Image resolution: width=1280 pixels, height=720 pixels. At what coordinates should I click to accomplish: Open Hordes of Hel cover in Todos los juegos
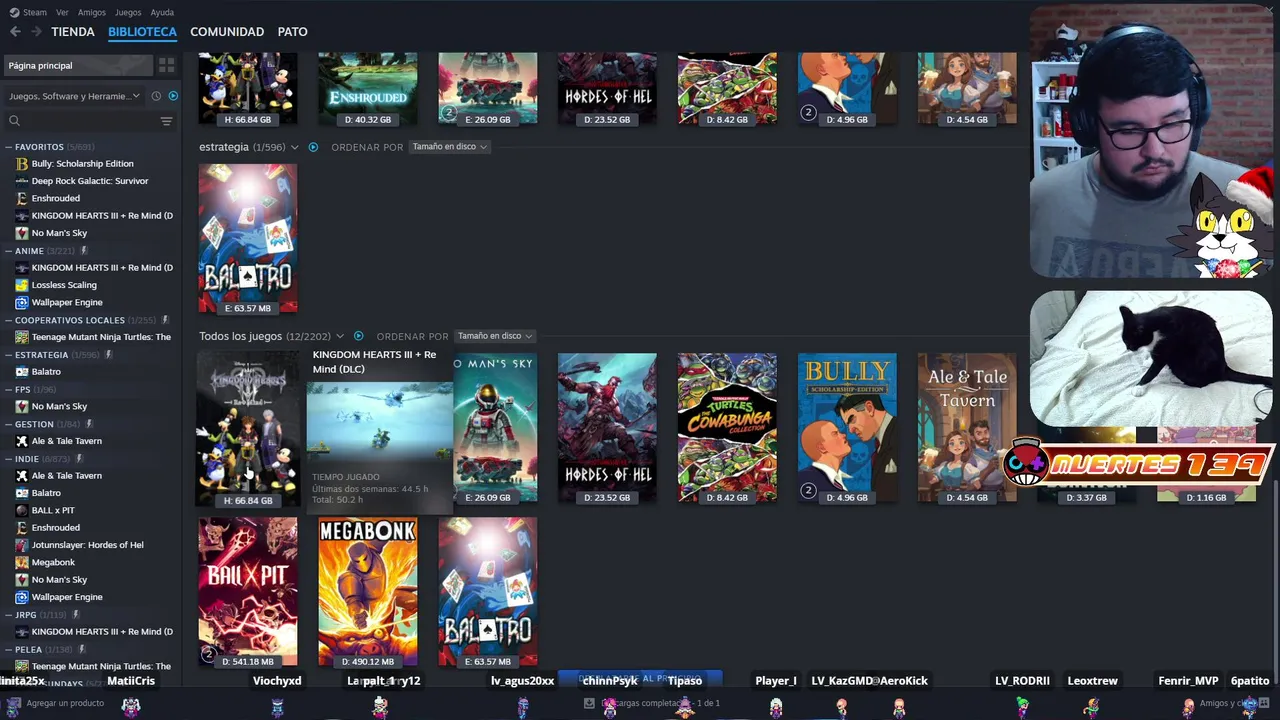tap(607, 428)
